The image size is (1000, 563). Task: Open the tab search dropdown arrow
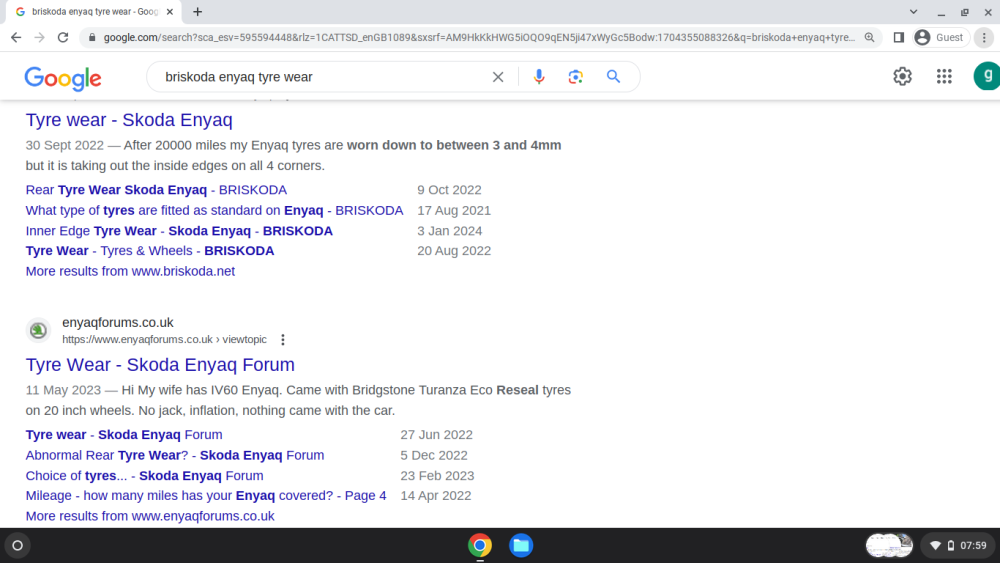(913, 11)
